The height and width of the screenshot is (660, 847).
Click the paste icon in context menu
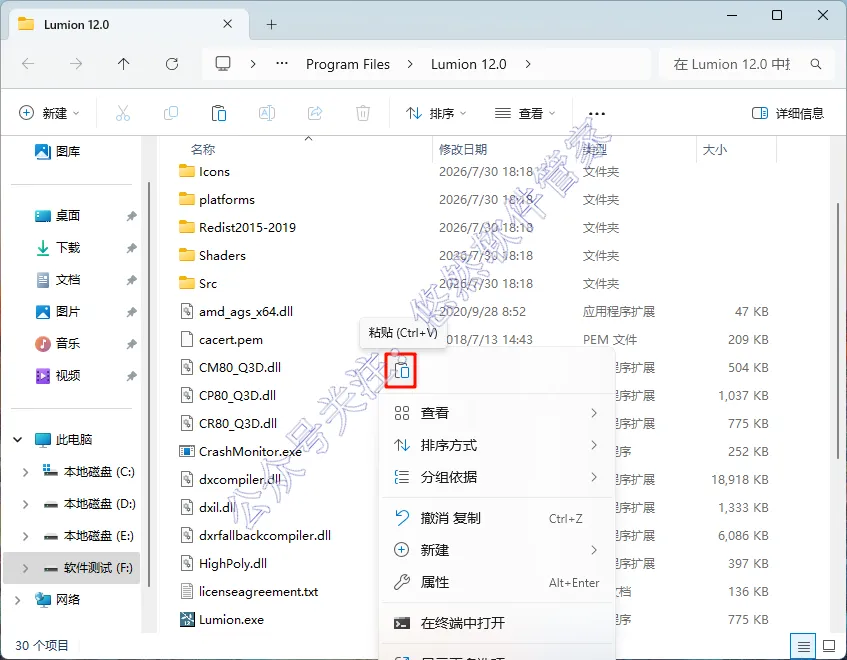pos(401,371)
